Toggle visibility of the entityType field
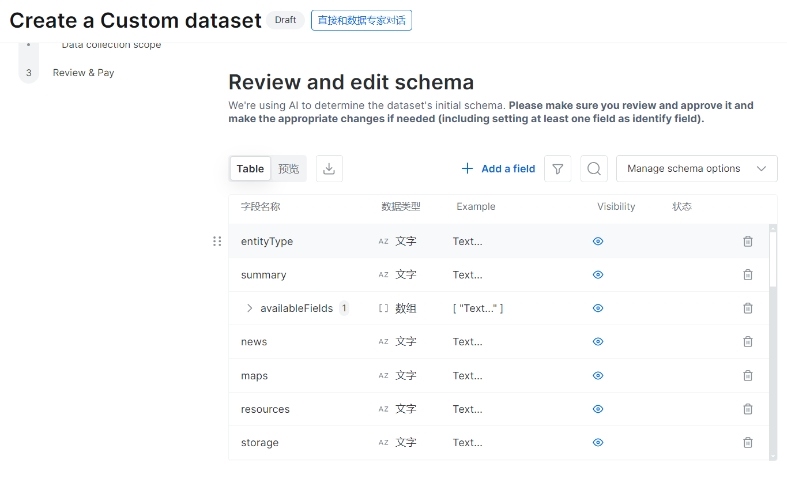 pos(598,242)
